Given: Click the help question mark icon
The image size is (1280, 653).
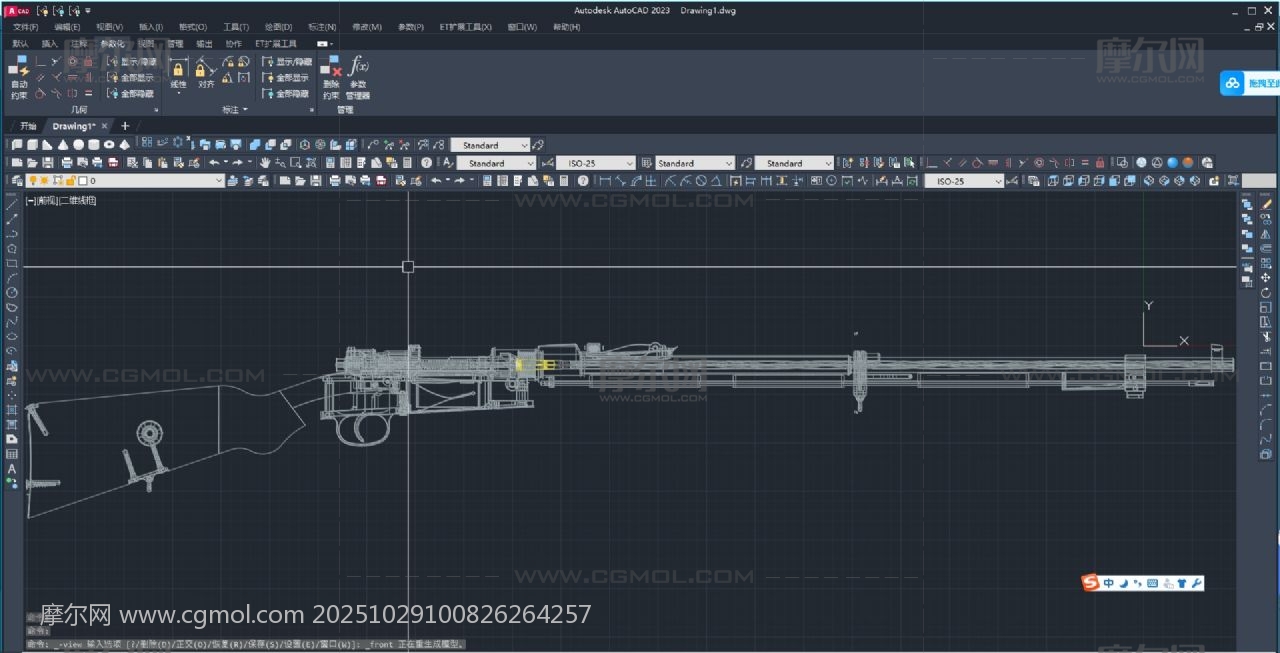Looking at the screenshot, I should (426, 163).
